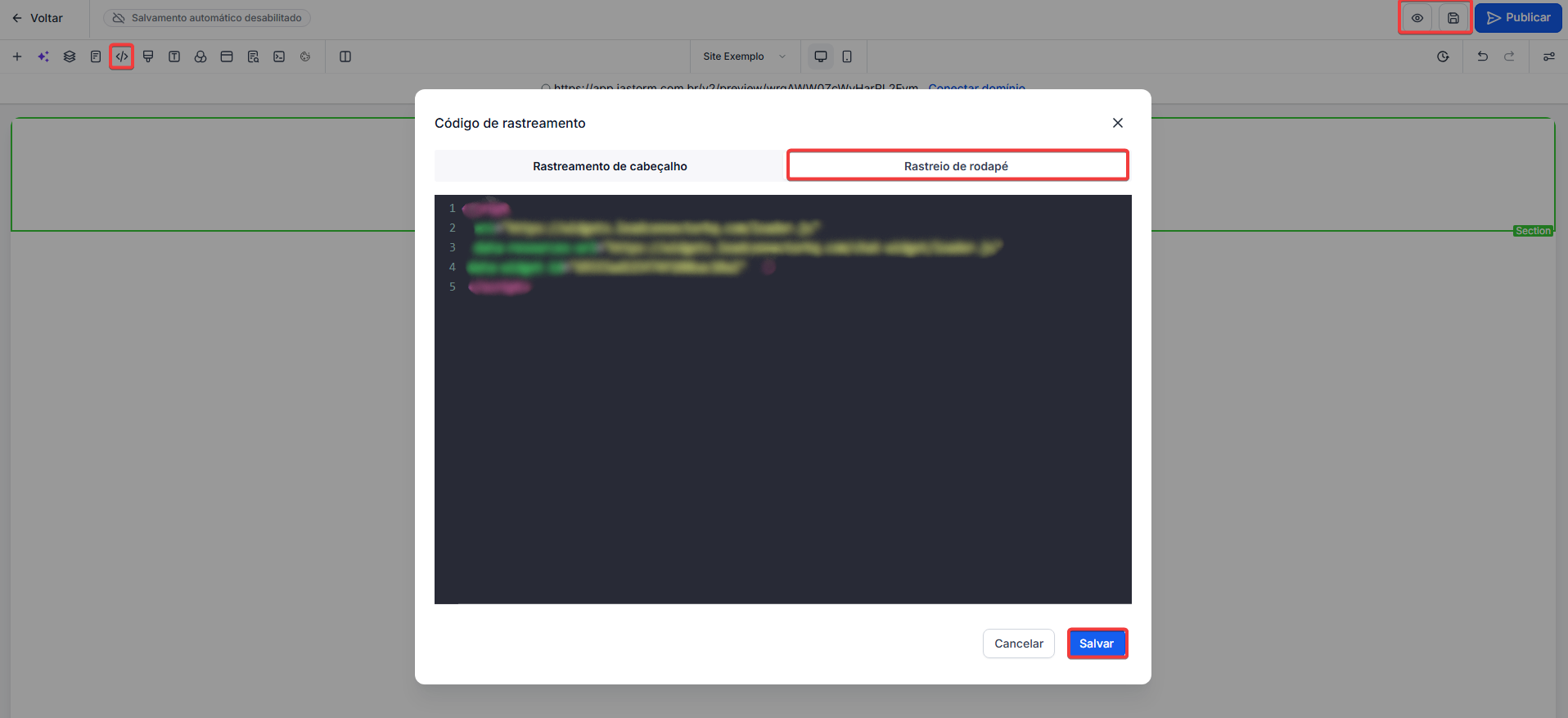
Task: Select Rastreamento de cabeçalho tab
Action: pyautogui.click(x=610, y=166)
